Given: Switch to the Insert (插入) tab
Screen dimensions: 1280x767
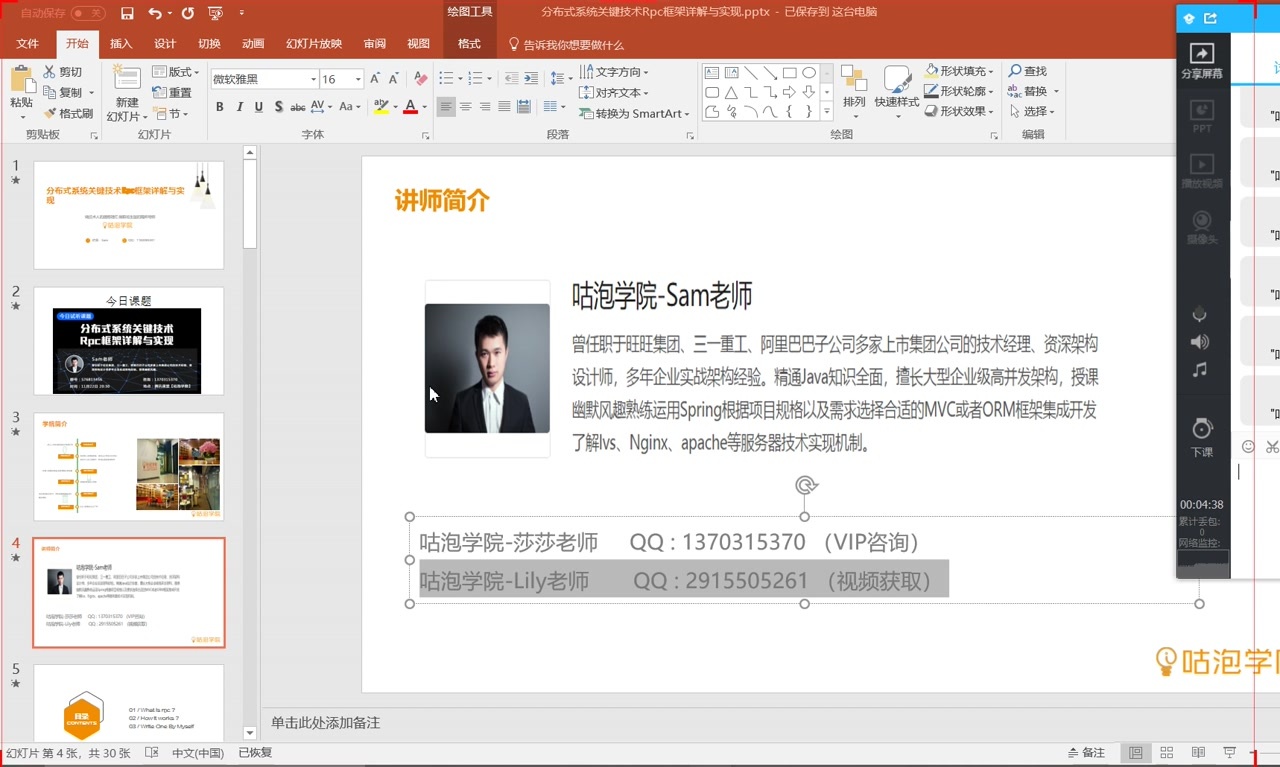Looking at the screenshot, I should 121,44.
